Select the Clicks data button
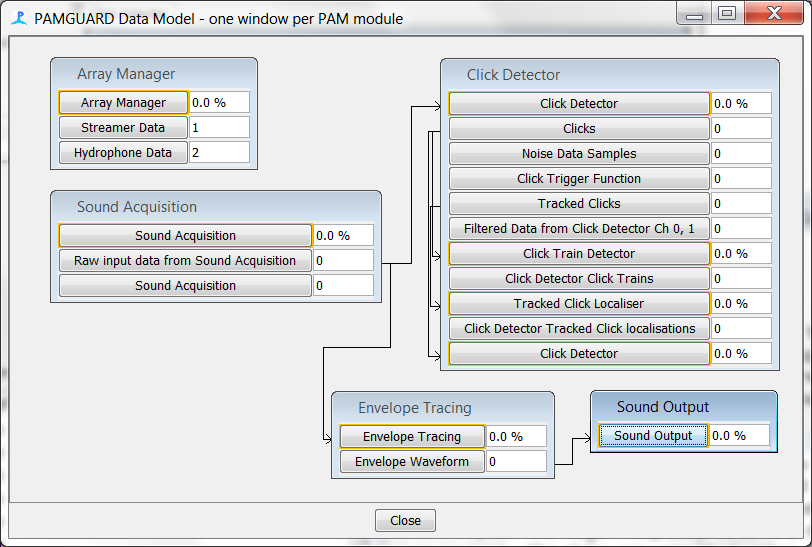This screenshot has height=547, width=812. (x=579, y=128)
